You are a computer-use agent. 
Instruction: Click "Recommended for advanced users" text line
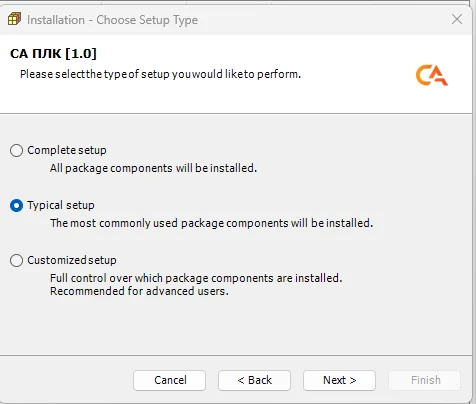coord(139,291)
